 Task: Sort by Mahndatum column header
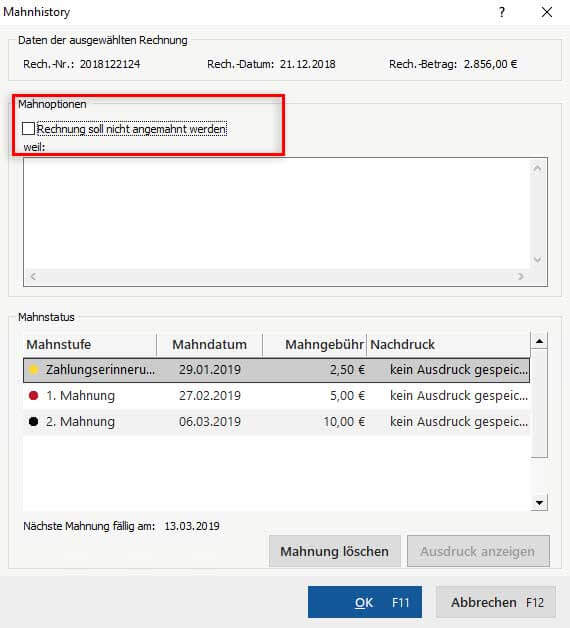[x=209, y=344]
